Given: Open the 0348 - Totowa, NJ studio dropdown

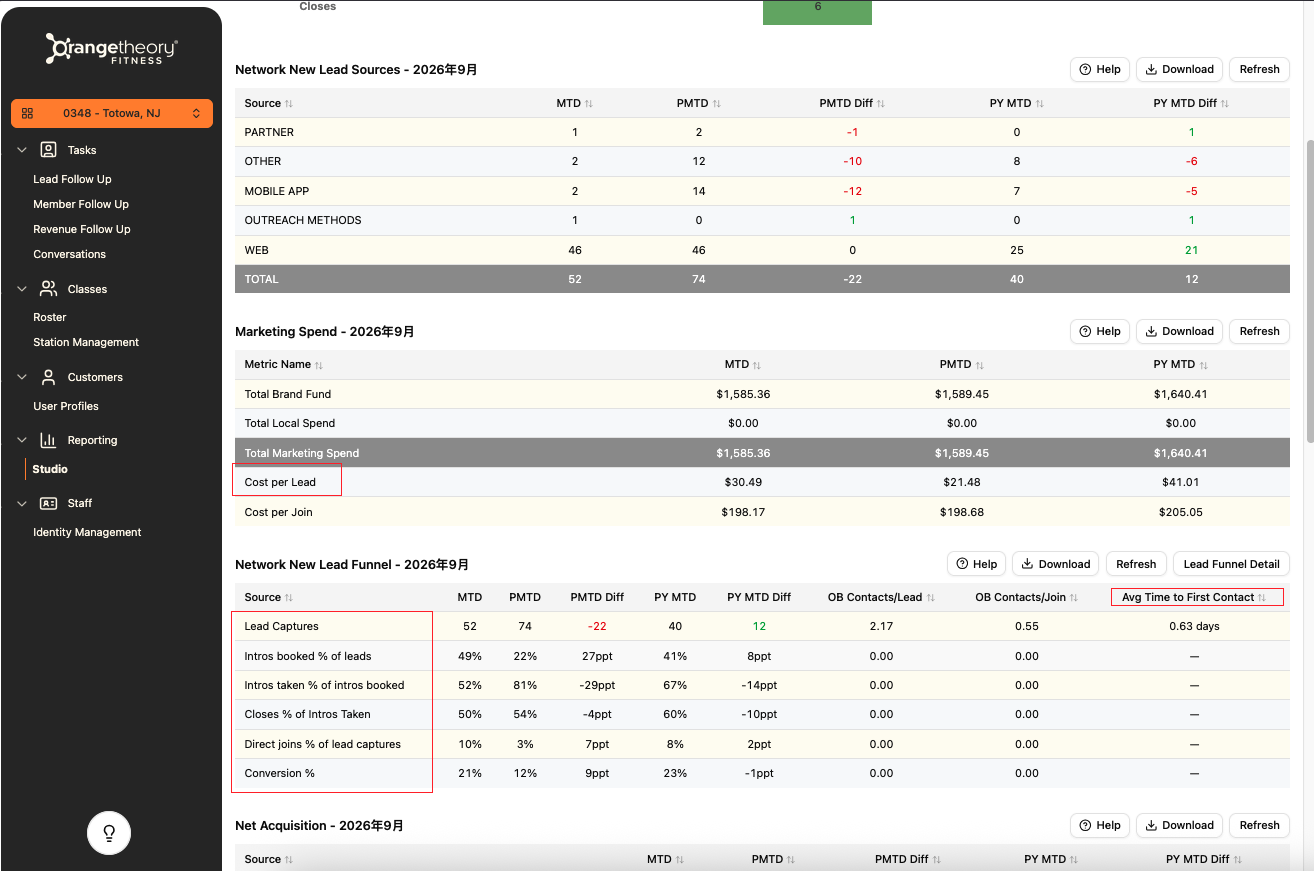Looking at the screenshot, I should 112,113.
